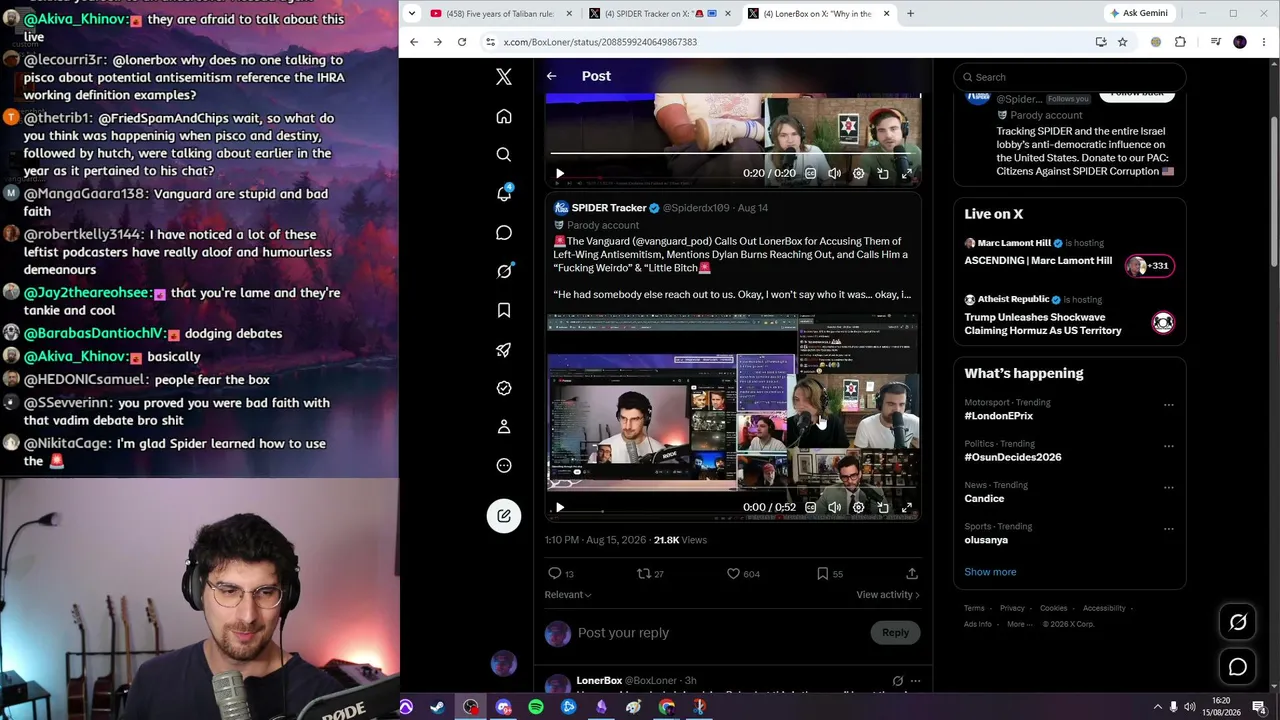
Task: Show hidden system tray icons
Action: pos(1158,707)
